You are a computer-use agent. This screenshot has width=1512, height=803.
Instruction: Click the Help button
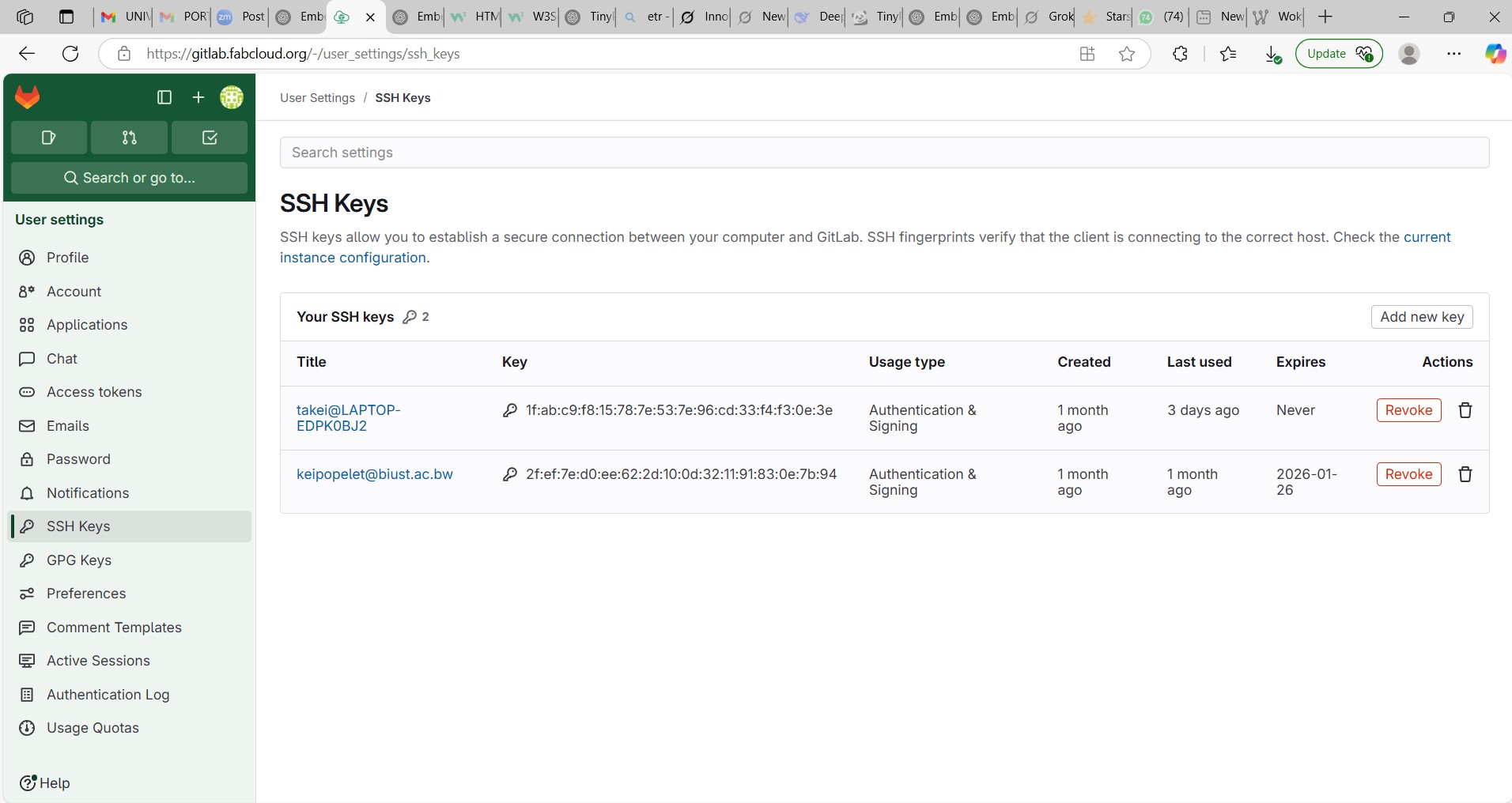[45, 783]
